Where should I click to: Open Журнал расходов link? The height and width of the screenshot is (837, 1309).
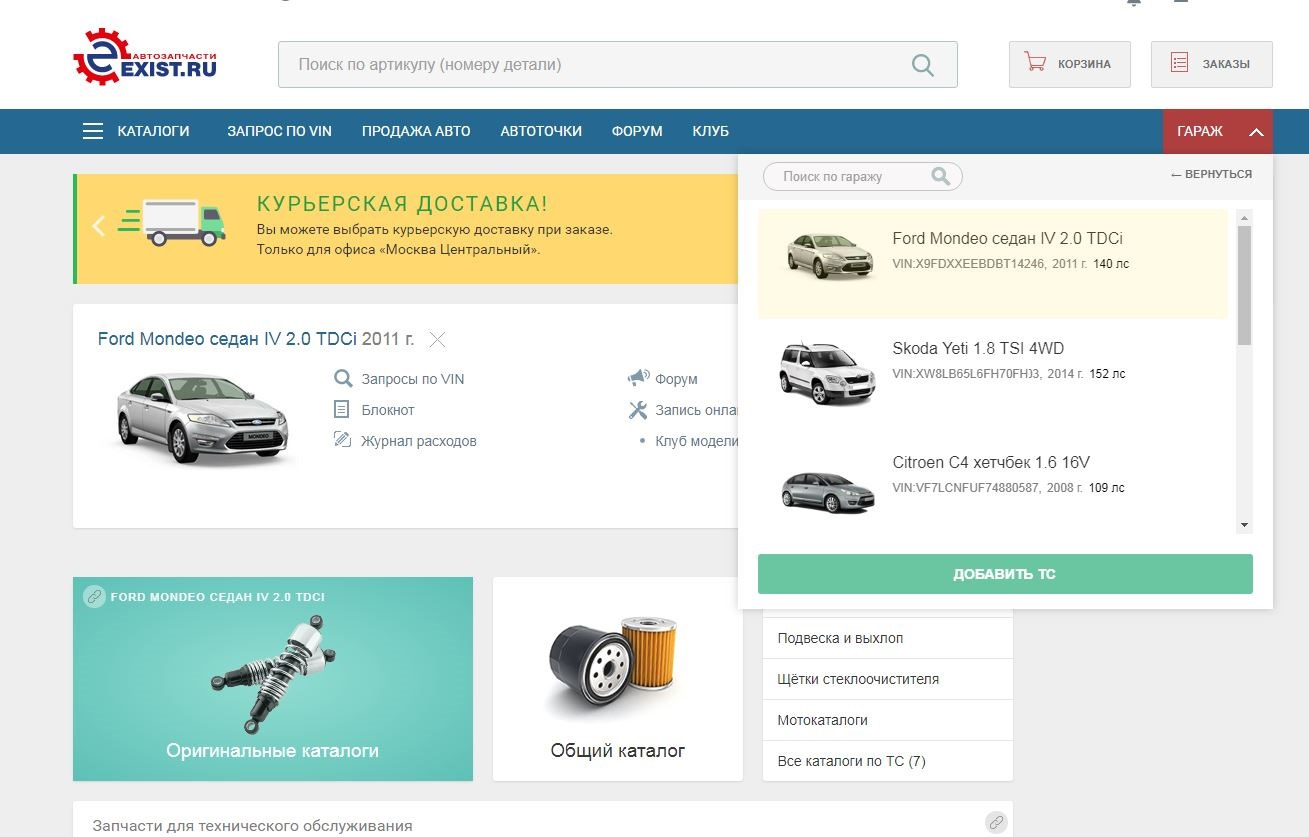coord(419,441)
